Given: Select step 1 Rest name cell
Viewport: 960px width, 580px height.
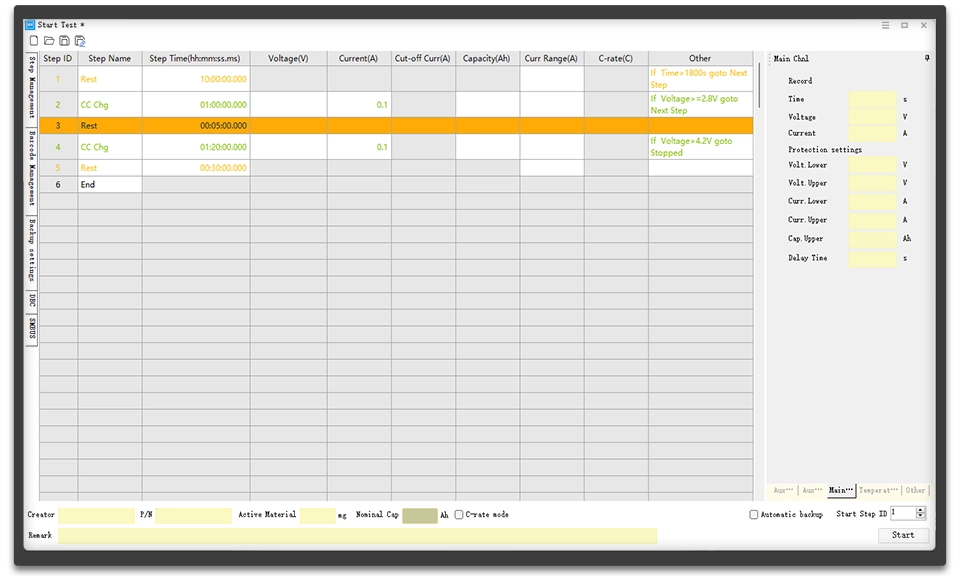Looking at the screenshot, I should 110,79.
